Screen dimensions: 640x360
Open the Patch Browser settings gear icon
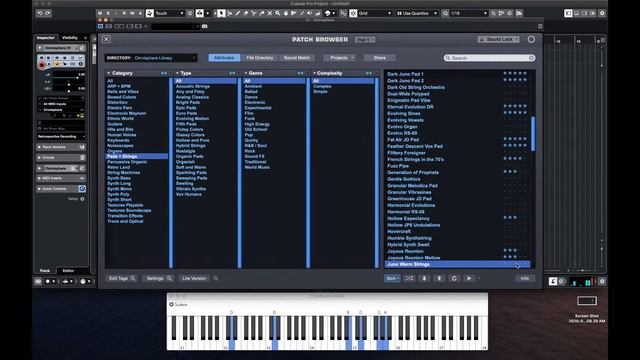(x=531, y=39)
